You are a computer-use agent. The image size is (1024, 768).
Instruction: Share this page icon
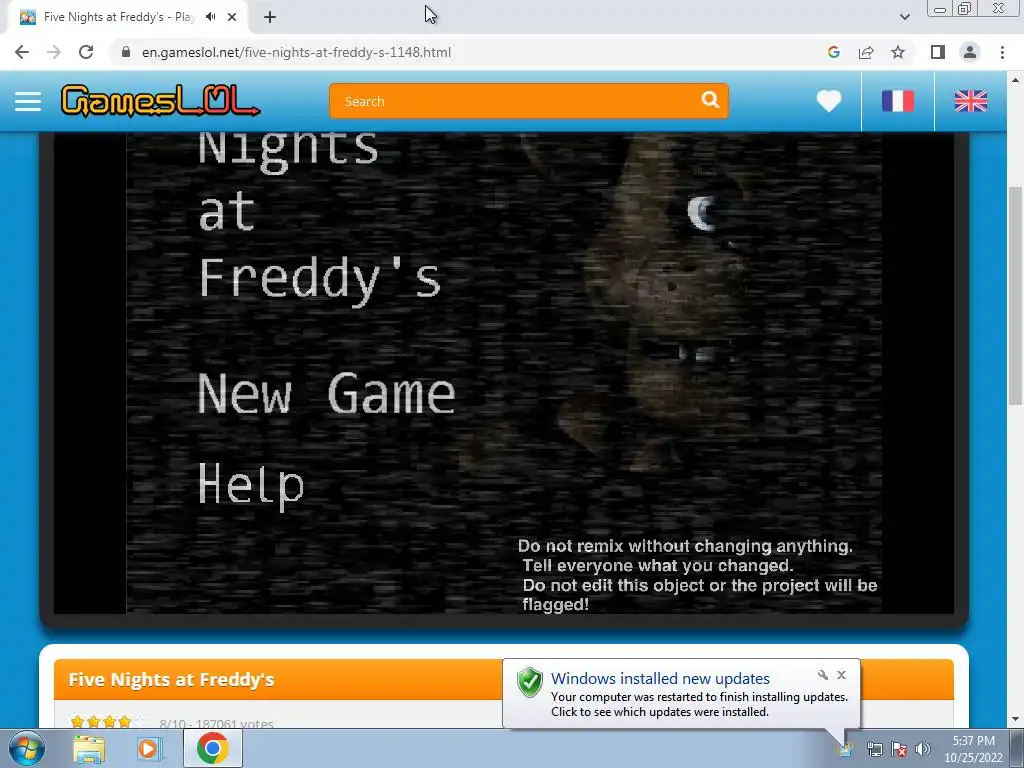click(x=866, y=52)
